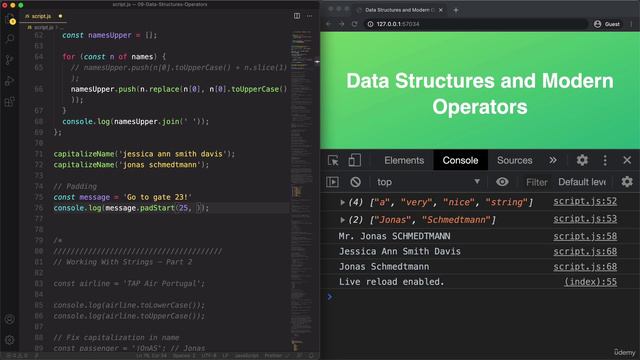Open the Manage gear in VS Code
The height and width of the screenshot is (360, 640).
tap(10, 340)
